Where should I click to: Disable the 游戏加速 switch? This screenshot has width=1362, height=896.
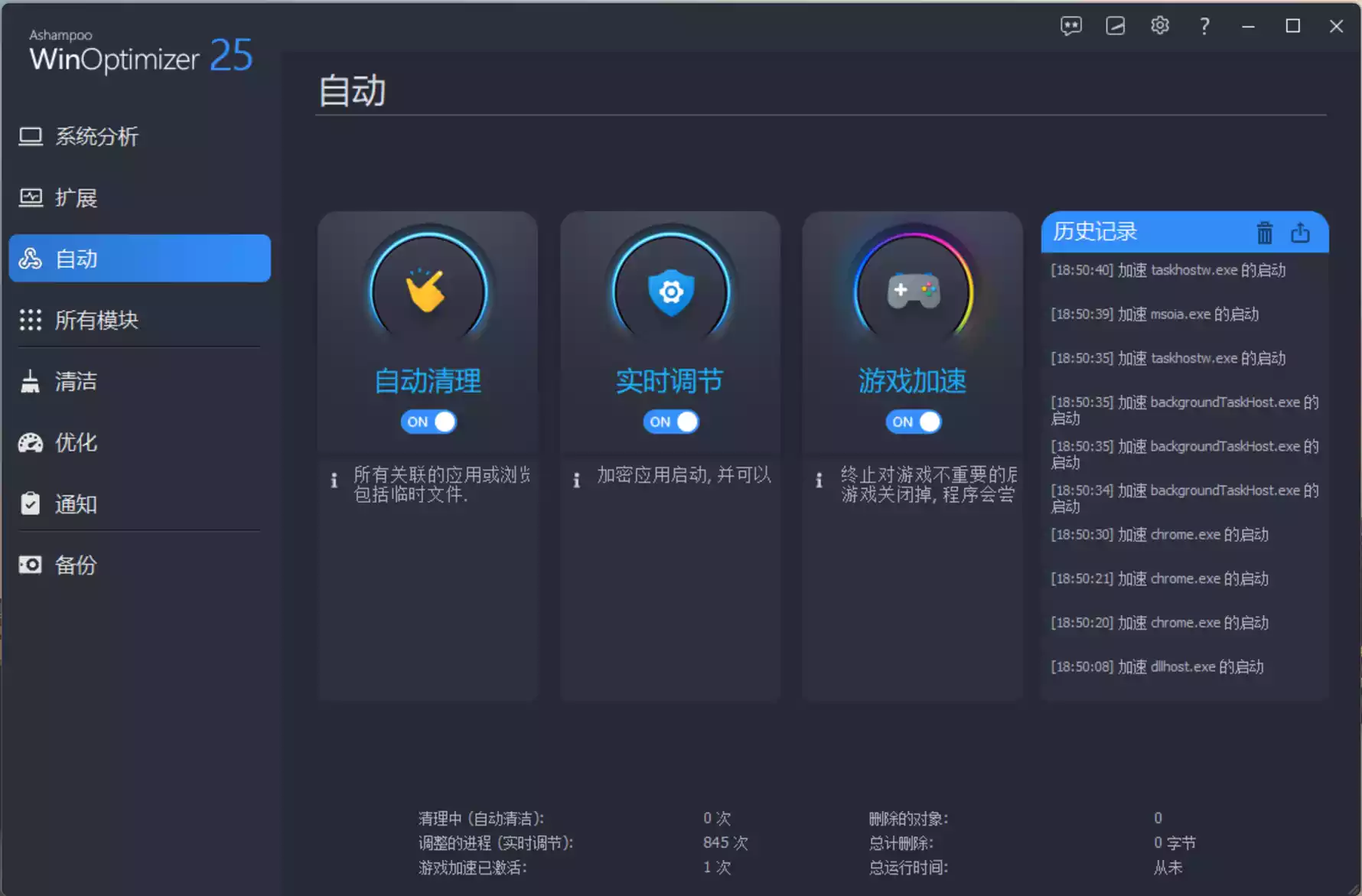point(914,422)
